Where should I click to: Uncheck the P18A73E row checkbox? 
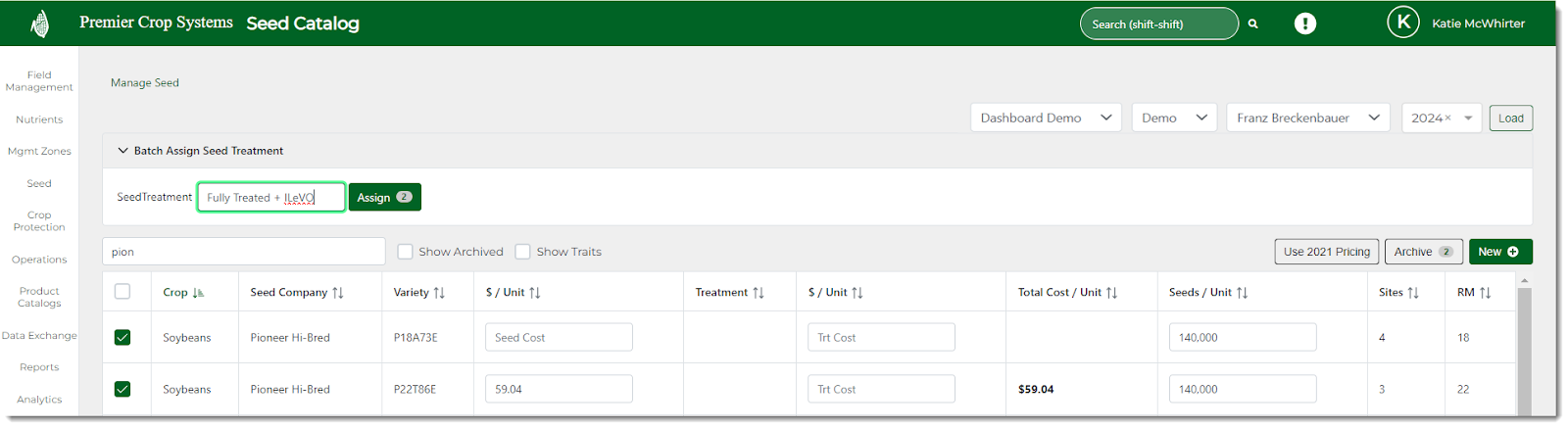point(122,337)
